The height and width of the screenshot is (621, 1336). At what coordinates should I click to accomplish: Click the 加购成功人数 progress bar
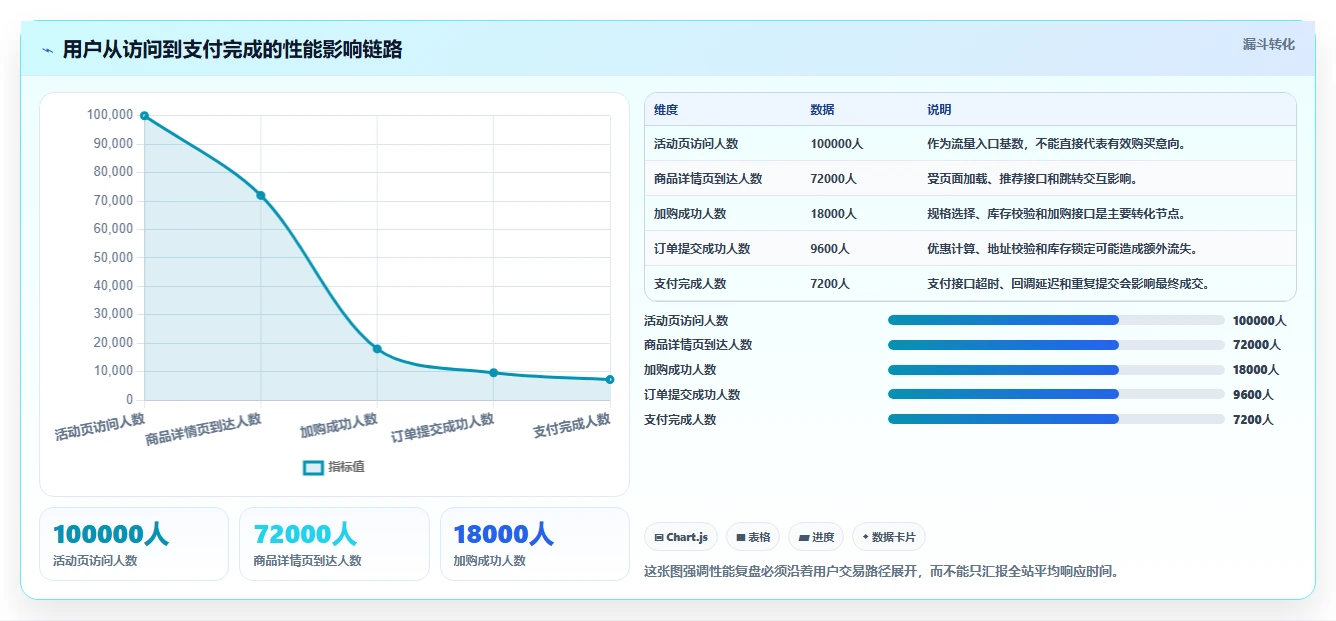click(1056, 370)
